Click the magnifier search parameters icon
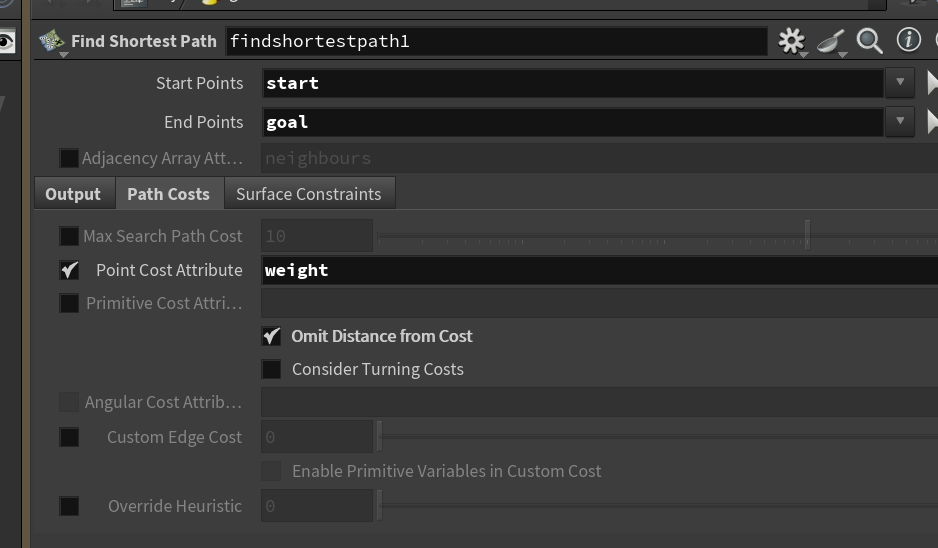Image resolution: width=938 pixels, height=548 pixels. tap(869, 41)
